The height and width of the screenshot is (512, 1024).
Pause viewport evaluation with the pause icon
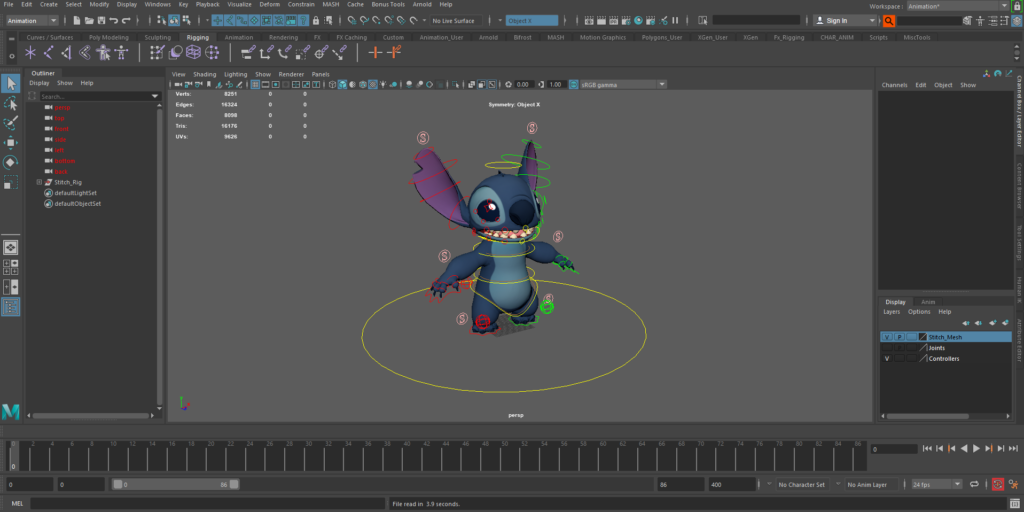675,21
